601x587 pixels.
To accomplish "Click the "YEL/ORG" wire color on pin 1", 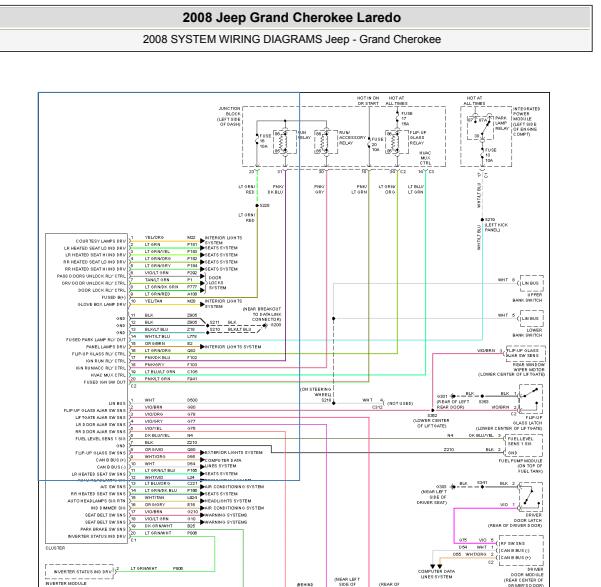I will pyautogui.click(x=154, y=238).
